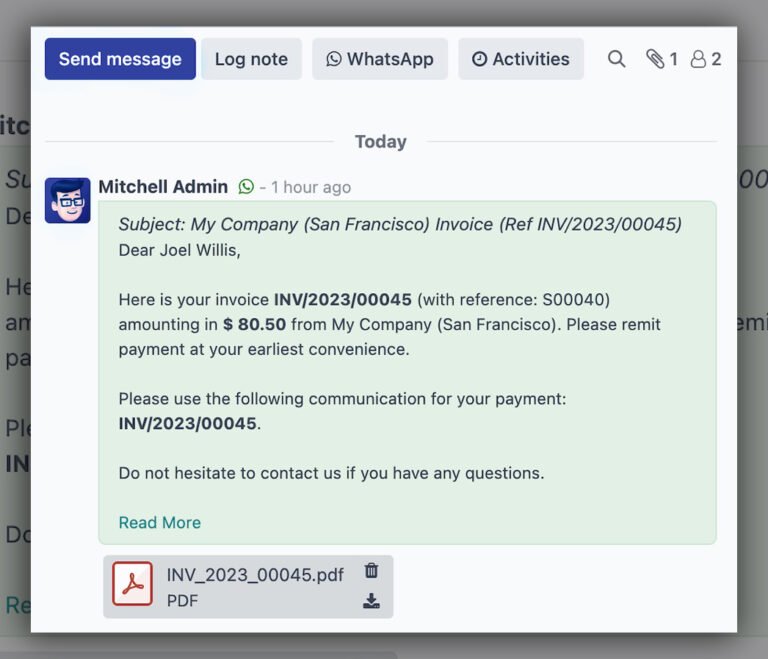Image resolution: width=768 pixels, height=659 pixels.
Task: Click the Send message button
Action: [120, 59]
